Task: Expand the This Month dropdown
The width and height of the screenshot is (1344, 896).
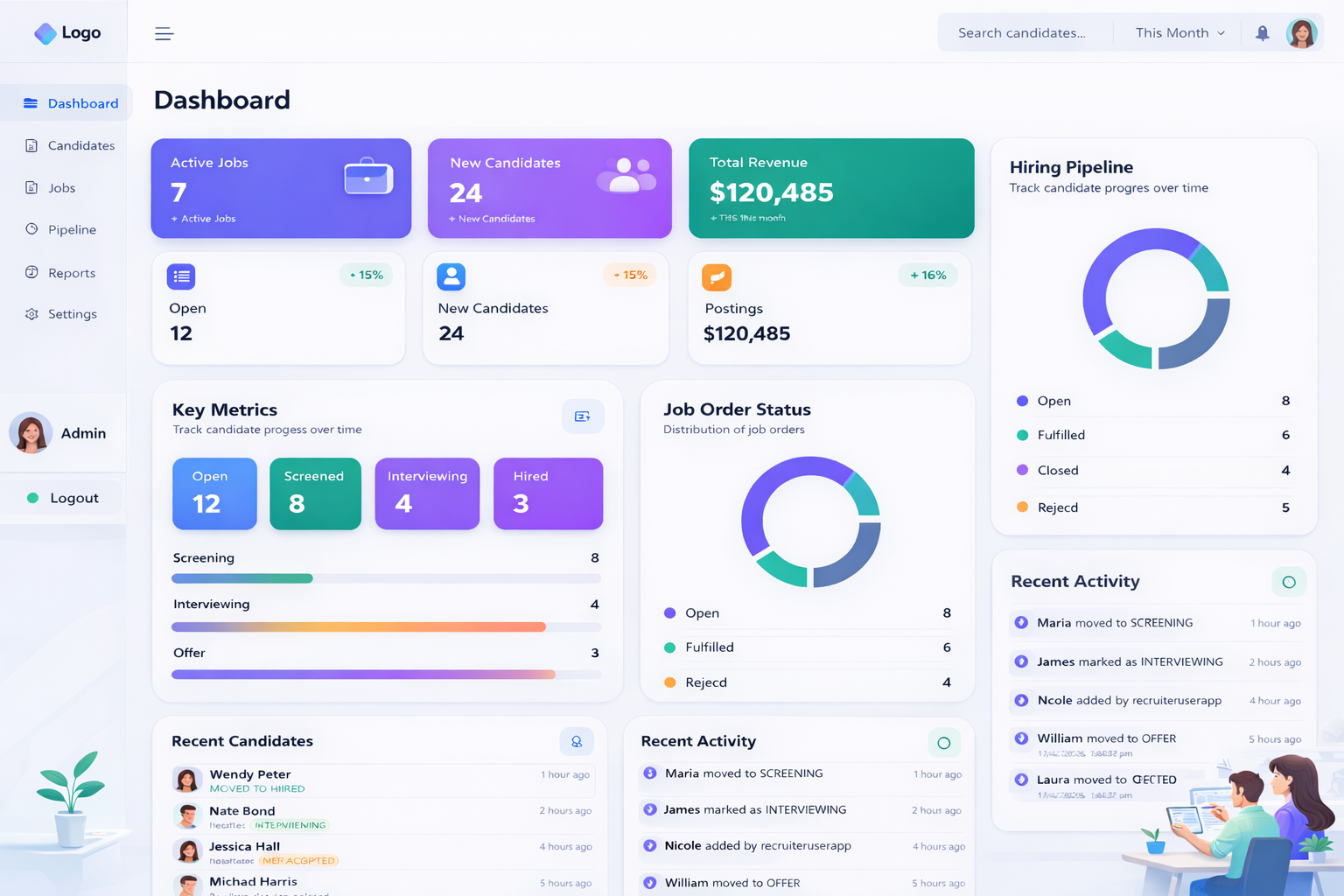Action: click(1179, 33)
